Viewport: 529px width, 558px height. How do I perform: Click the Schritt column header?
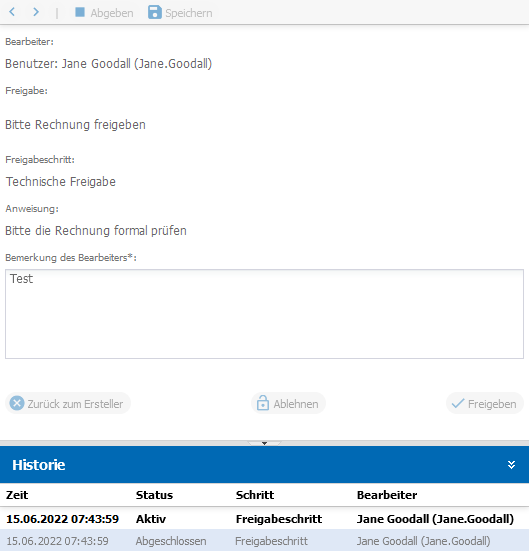tap(255, 495)
